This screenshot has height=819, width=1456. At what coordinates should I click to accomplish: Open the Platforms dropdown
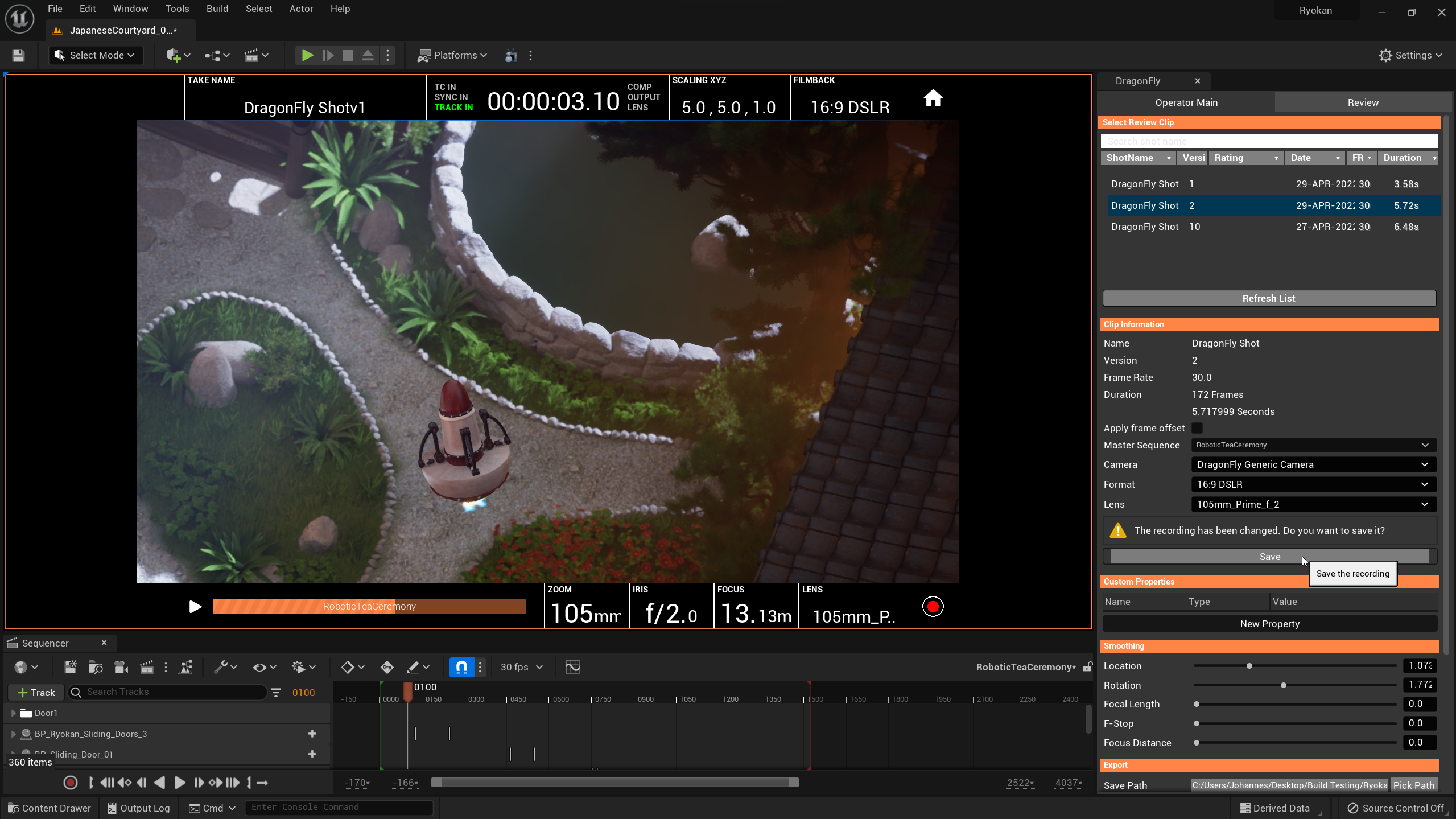pos(453,55)
